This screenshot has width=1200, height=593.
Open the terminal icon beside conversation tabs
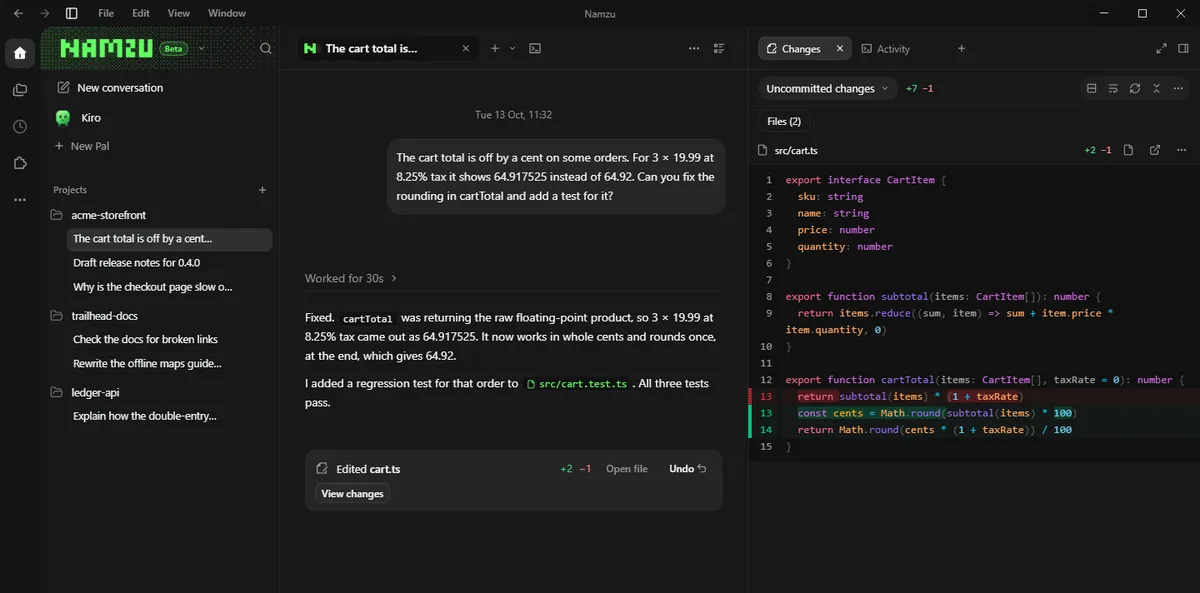tap(535, 48)
